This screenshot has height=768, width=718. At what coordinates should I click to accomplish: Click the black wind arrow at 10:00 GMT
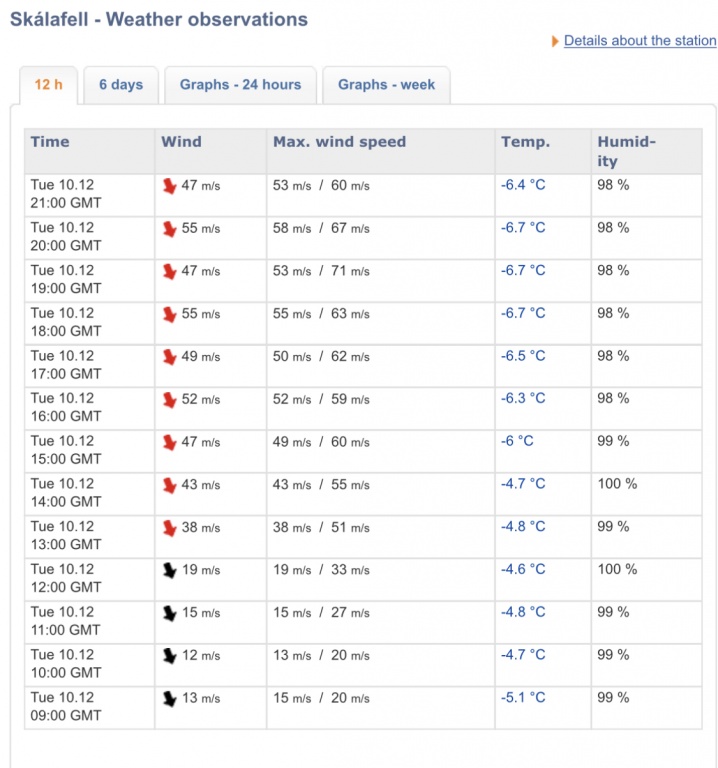169,656
